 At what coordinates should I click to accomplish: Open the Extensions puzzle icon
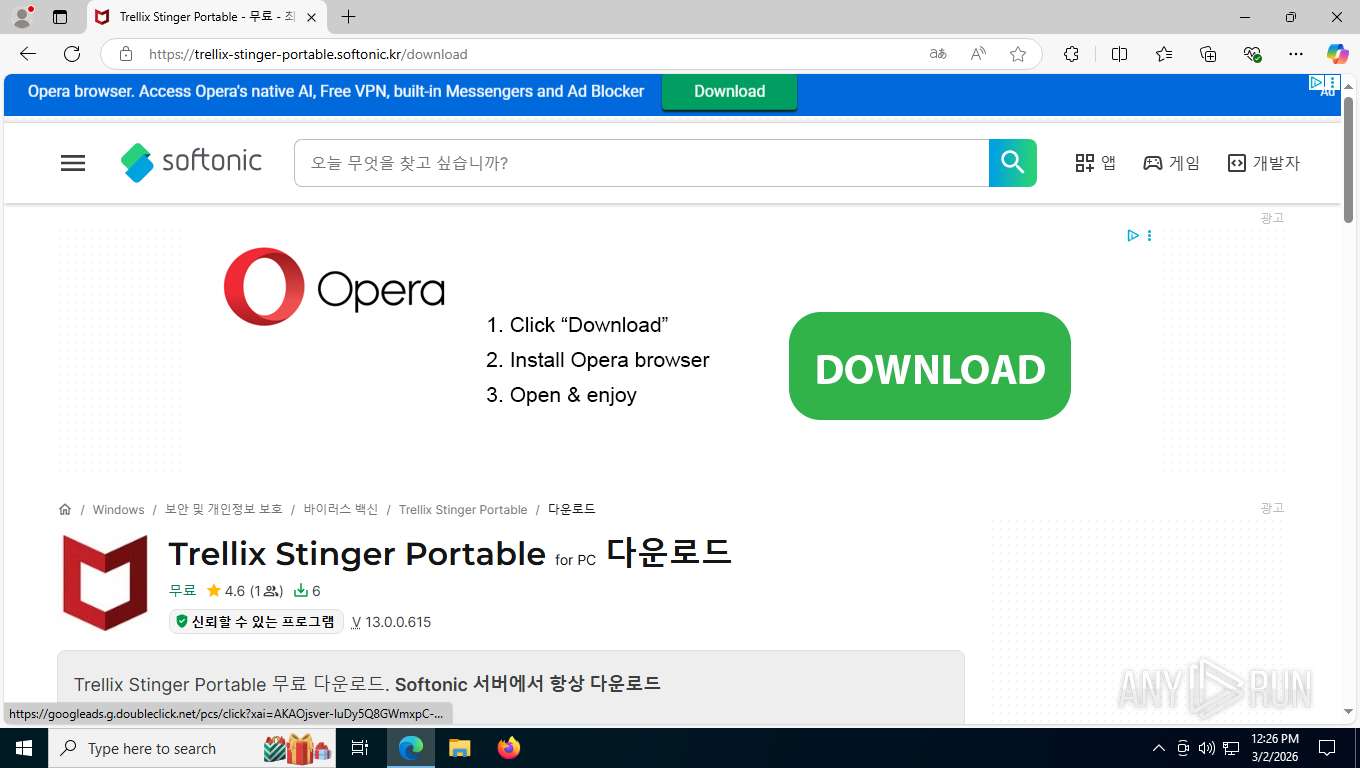pyautogui.click(x=1071, y=54)
